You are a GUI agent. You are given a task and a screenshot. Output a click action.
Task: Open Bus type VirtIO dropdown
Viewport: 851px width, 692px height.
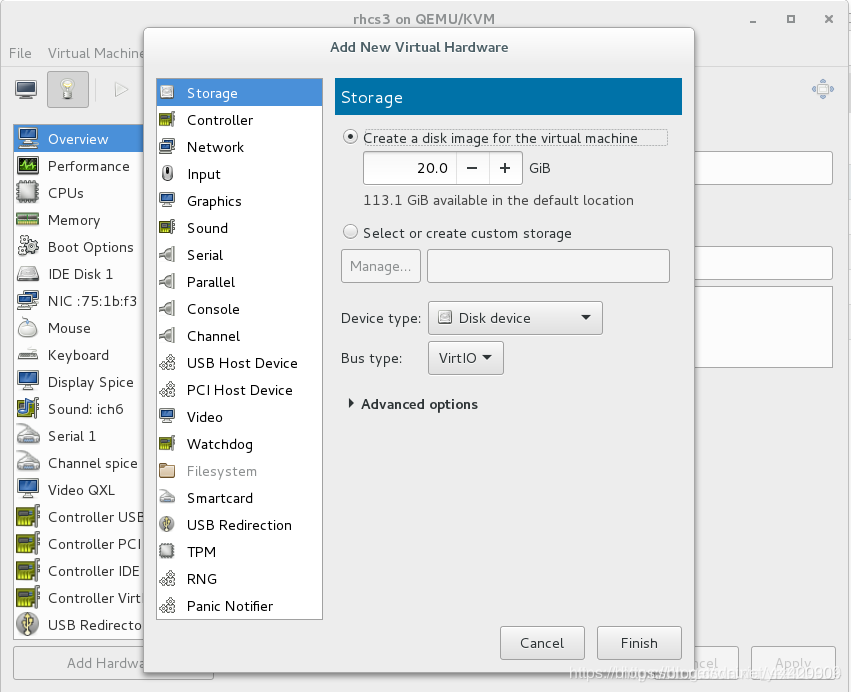(466, 358)
